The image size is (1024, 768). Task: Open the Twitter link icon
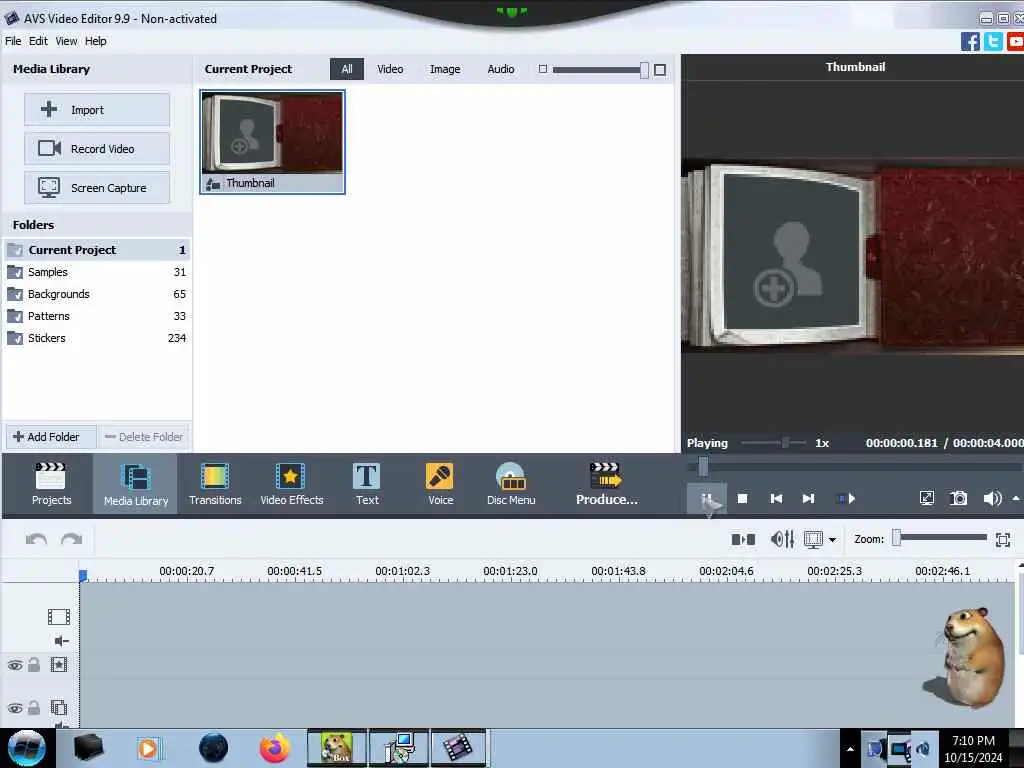click(993, 41)
